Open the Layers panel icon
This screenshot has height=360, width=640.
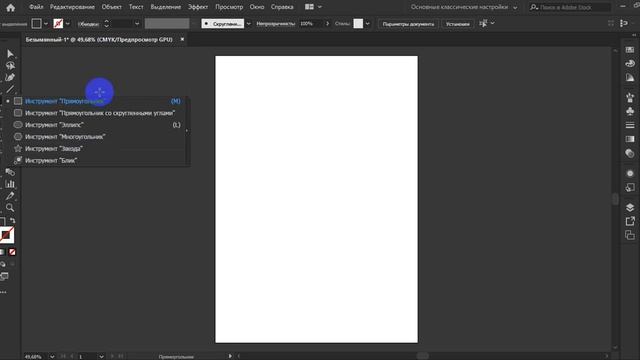click(x=630, y=207)
